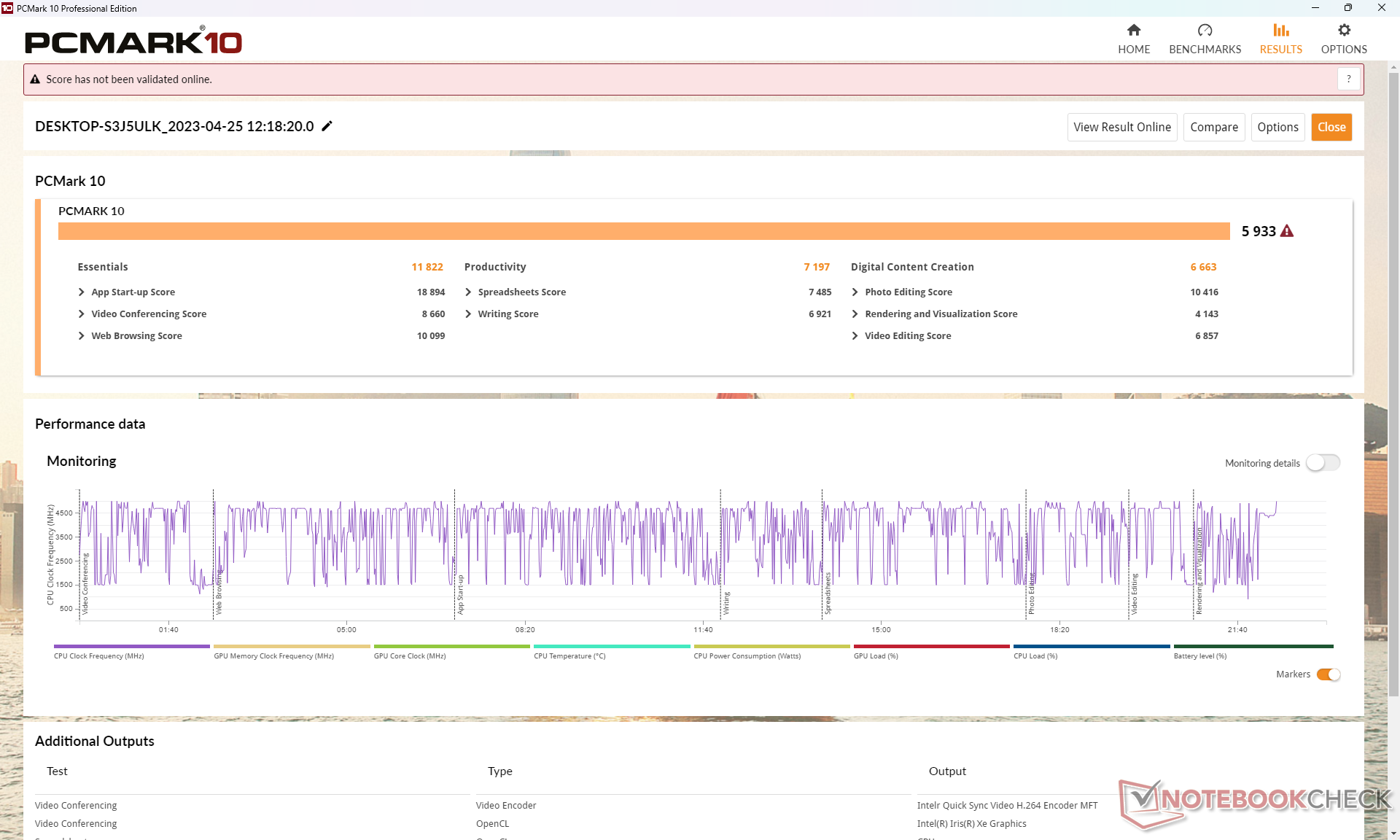Click the Home house icon
Screen dimensions: 1400x840
tap(1133, 31)
